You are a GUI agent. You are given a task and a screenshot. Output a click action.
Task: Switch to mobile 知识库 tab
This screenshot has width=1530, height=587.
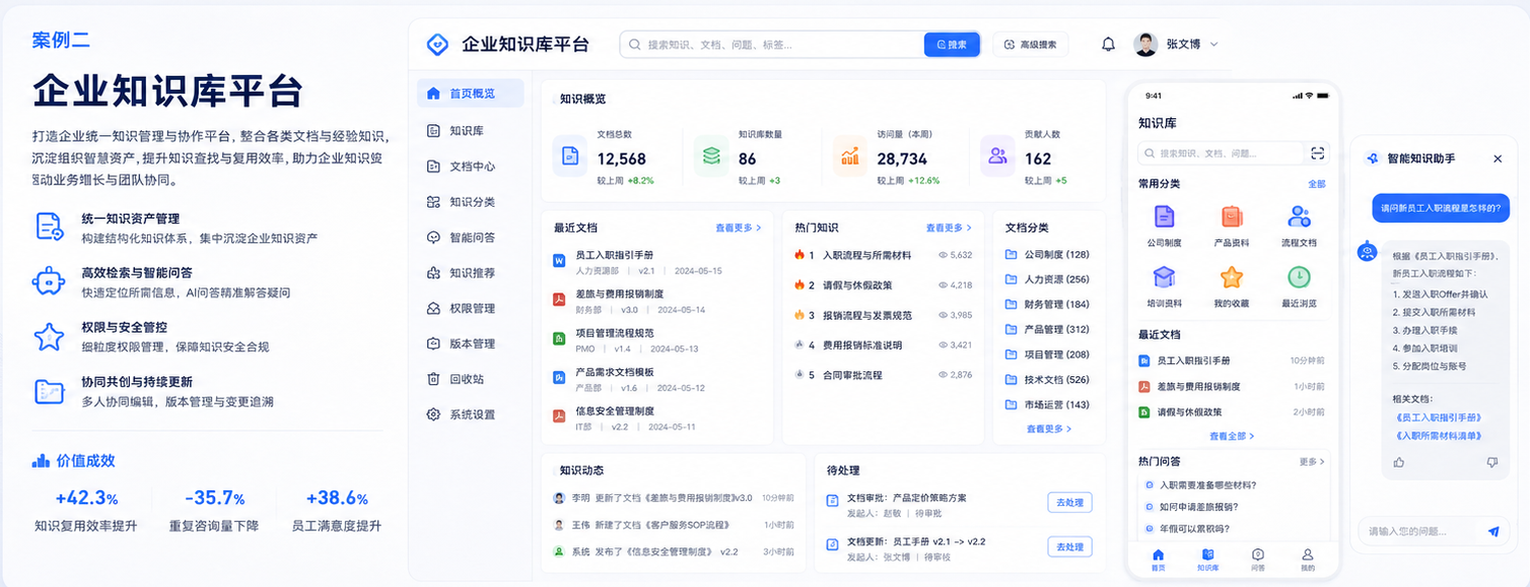click(x=1207, y=559)
